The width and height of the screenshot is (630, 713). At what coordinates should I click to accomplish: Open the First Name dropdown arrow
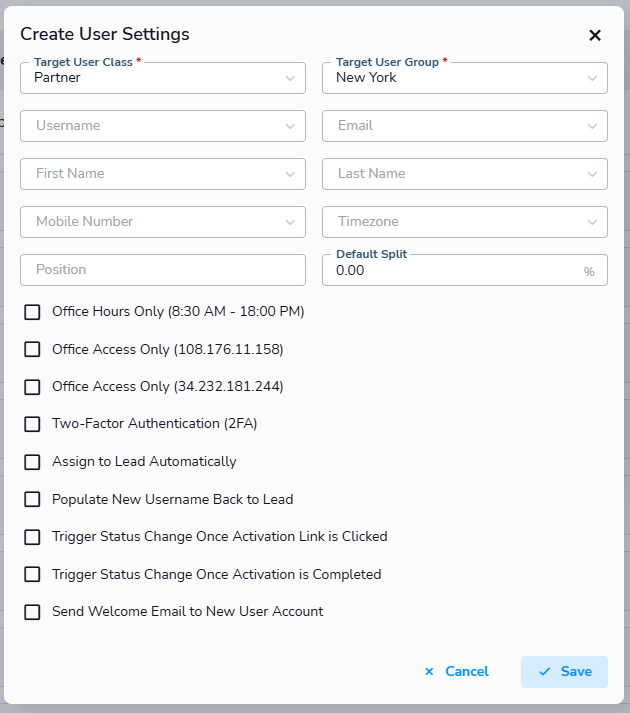coord(290,174)
